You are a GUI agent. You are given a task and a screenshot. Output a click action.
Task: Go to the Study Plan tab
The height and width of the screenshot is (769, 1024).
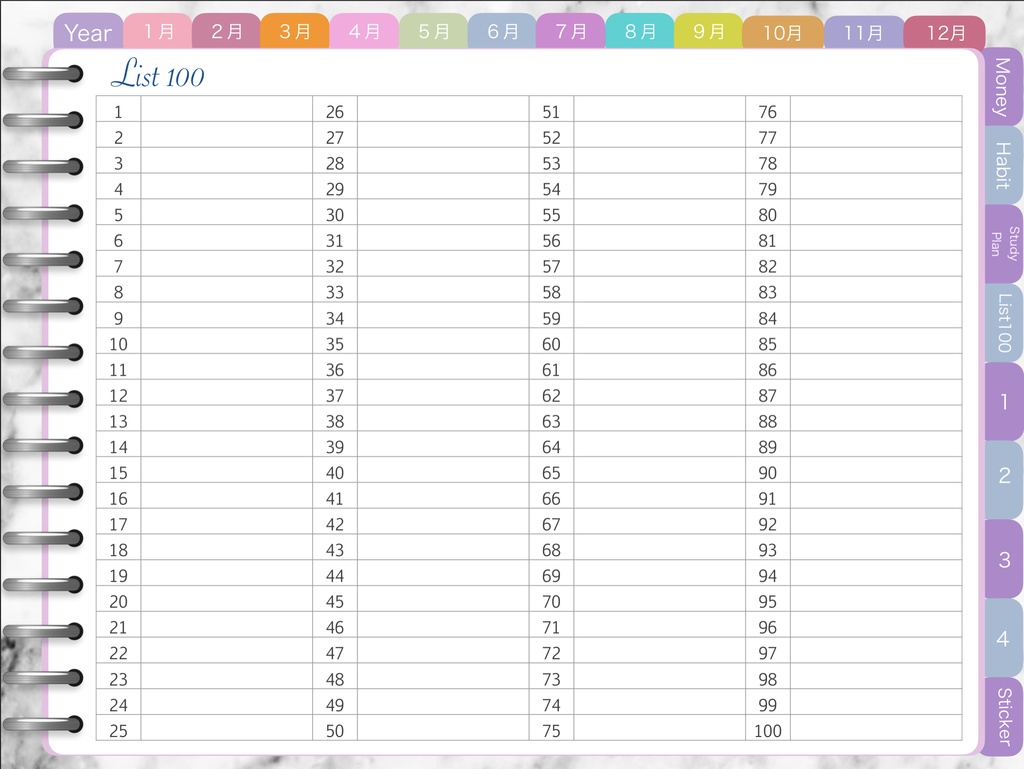coord(1002,243)
